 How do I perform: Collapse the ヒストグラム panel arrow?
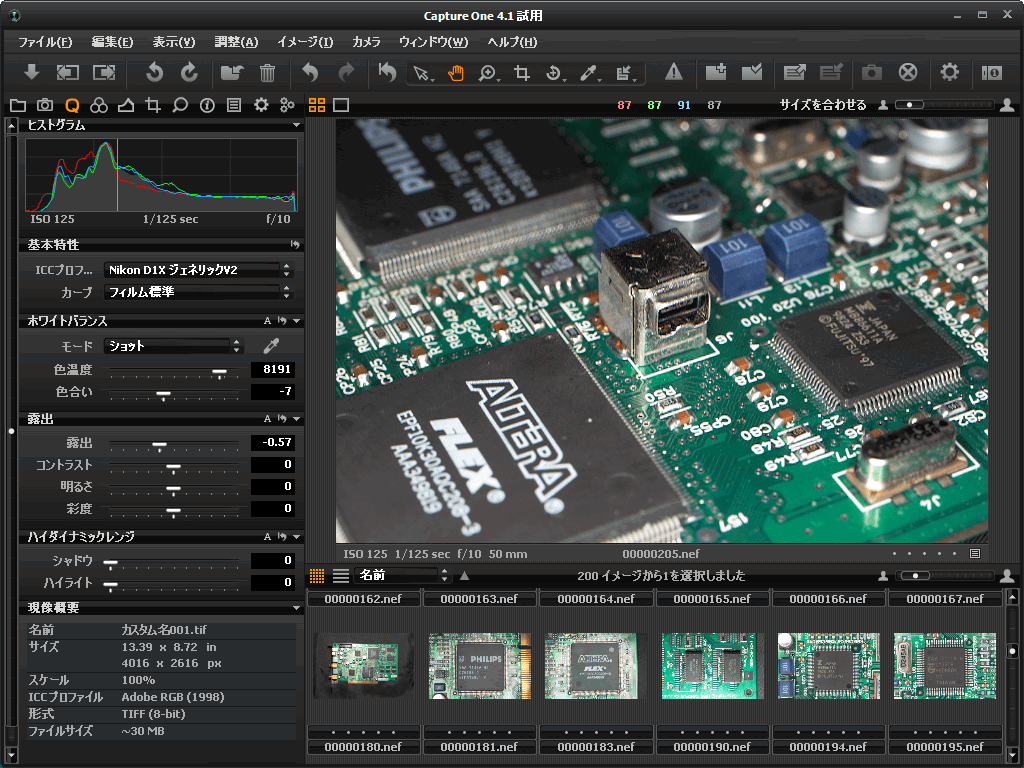click(x=296, y=125)
